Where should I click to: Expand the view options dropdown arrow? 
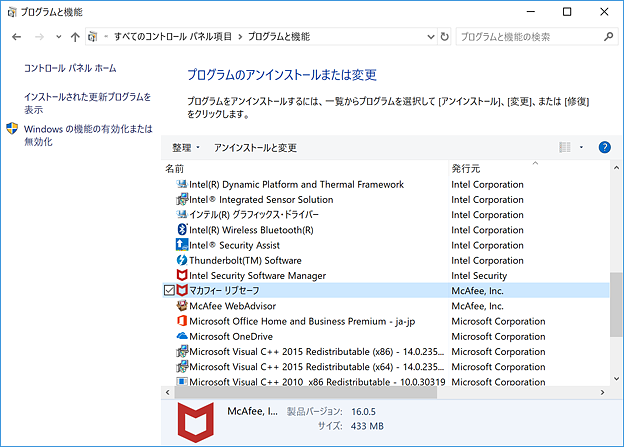581,147
